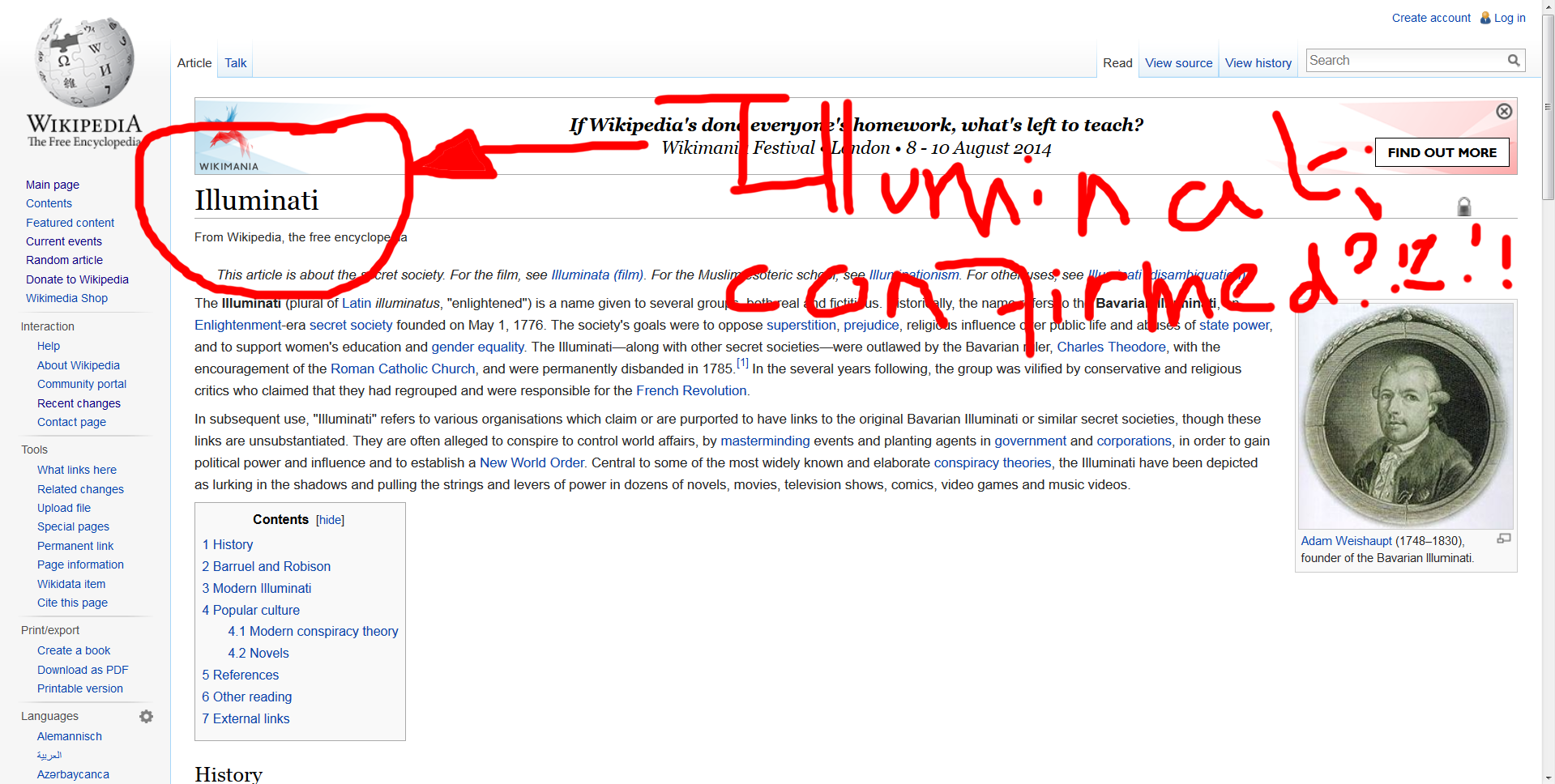Click Cite this page
Image resolution: width=1555 pixels, height=784 pixels.
(72, 603)
